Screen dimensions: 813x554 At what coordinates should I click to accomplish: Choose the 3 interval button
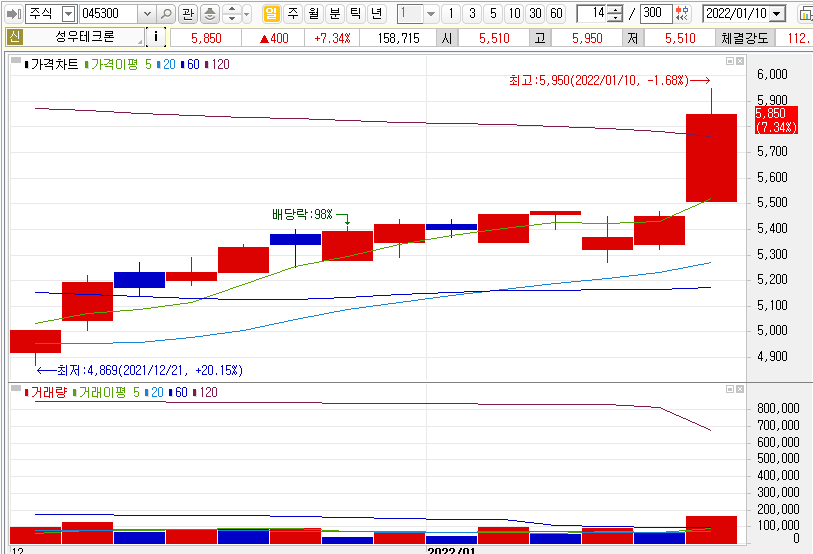coord(472,13)
